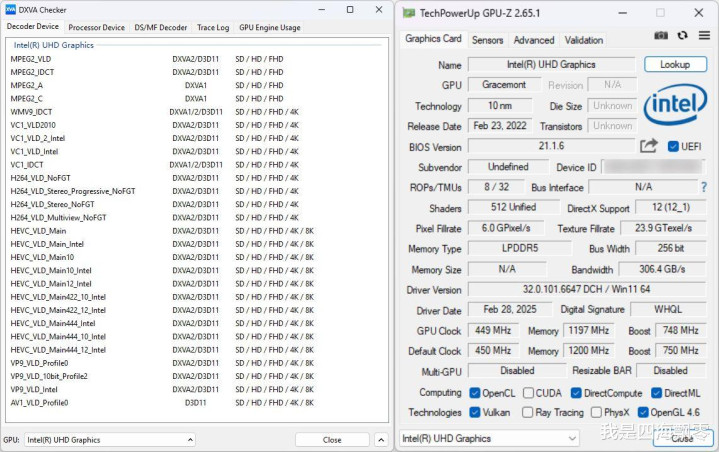Open the Validation tab in GPU-Z
This screenshot has width=719, height=452.
[583, 40]
